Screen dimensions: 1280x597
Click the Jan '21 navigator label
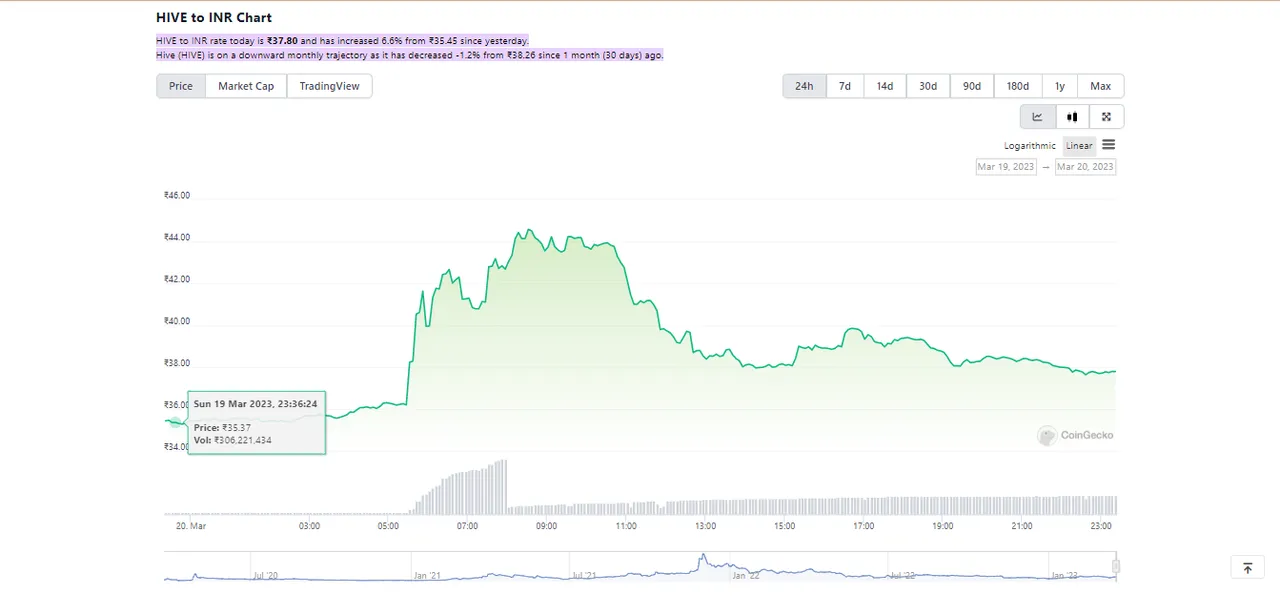pos(427,576)
